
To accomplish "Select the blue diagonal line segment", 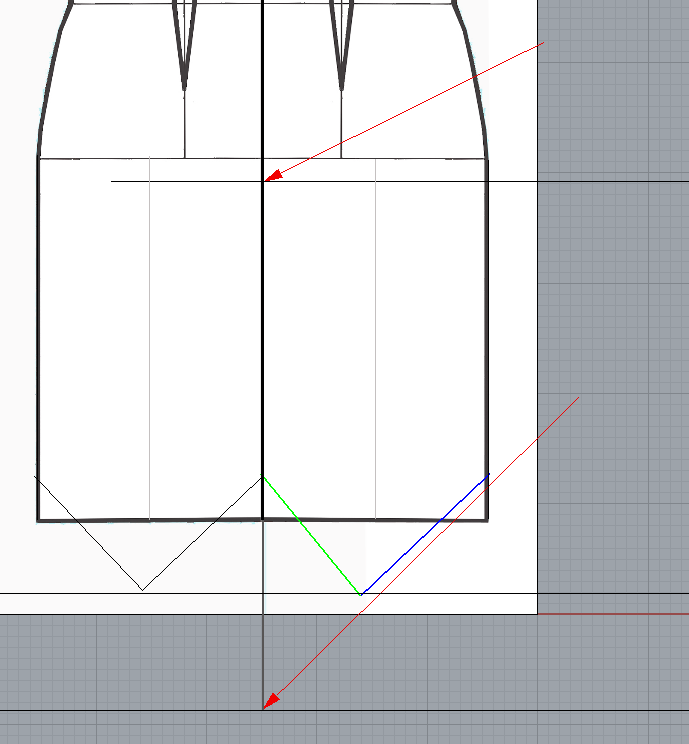I will tap(425, 534).
